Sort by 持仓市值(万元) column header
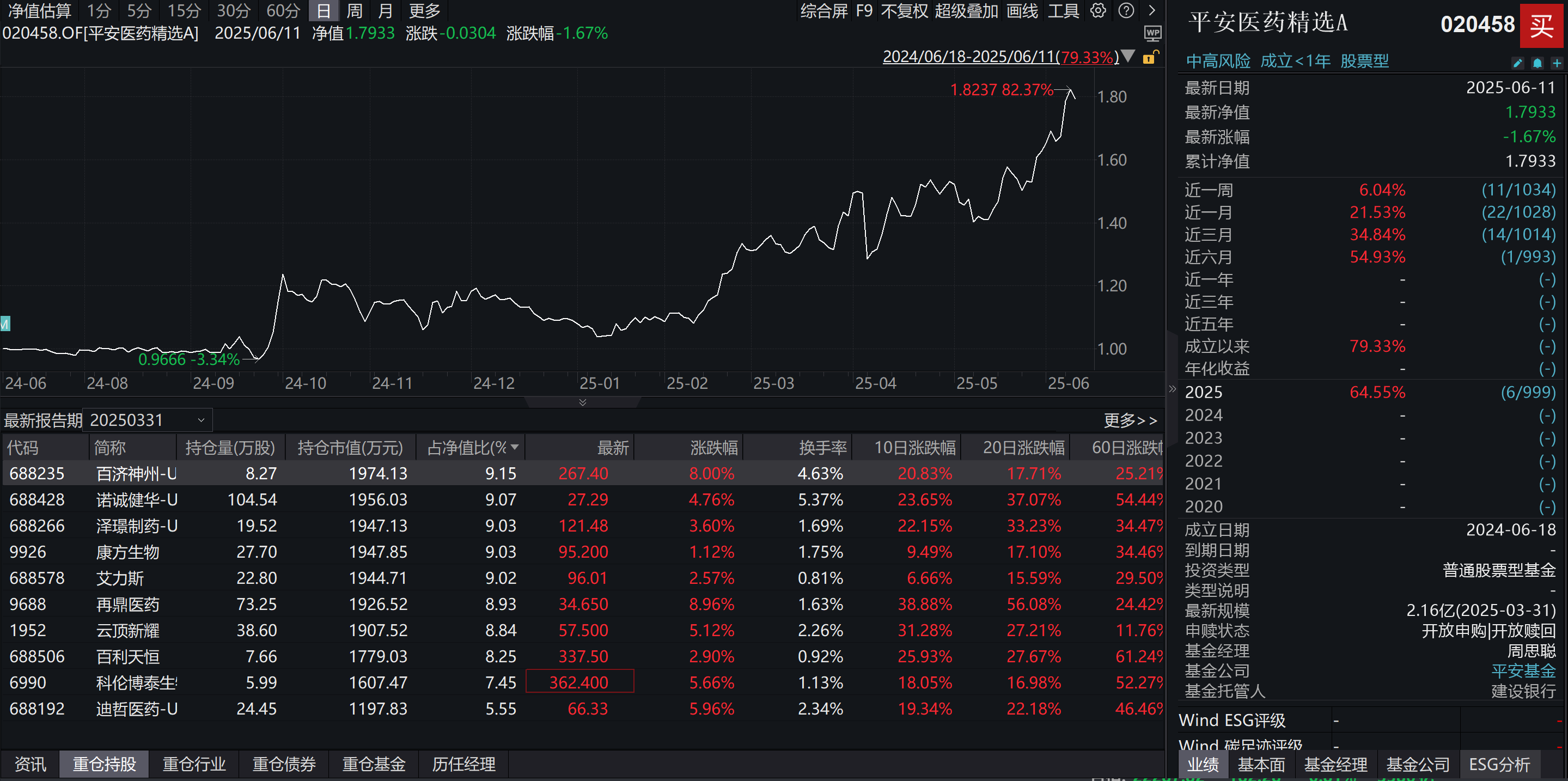This screenshot has height=781, width=1568. pos(350,448)
